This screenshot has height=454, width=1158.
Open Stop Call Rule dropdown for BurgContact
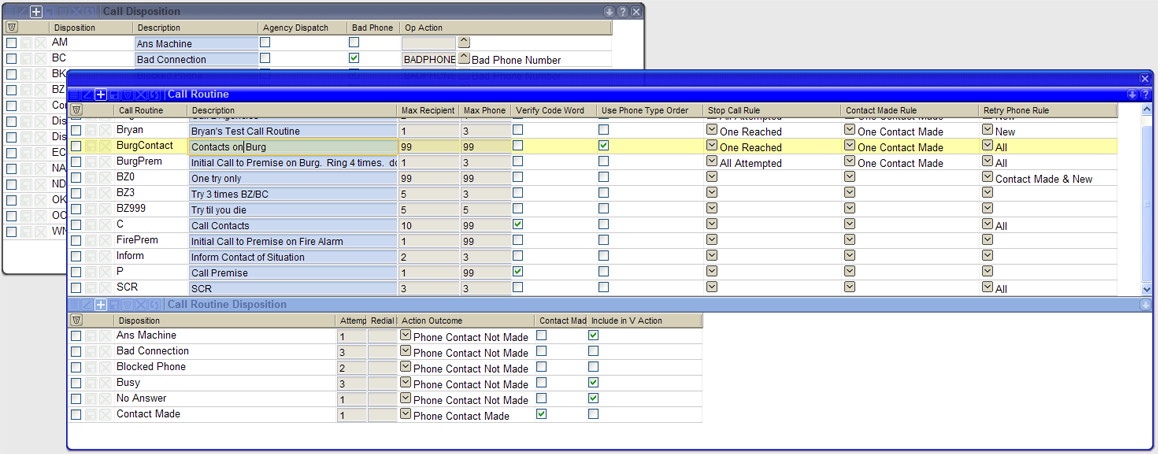point(712,146)
